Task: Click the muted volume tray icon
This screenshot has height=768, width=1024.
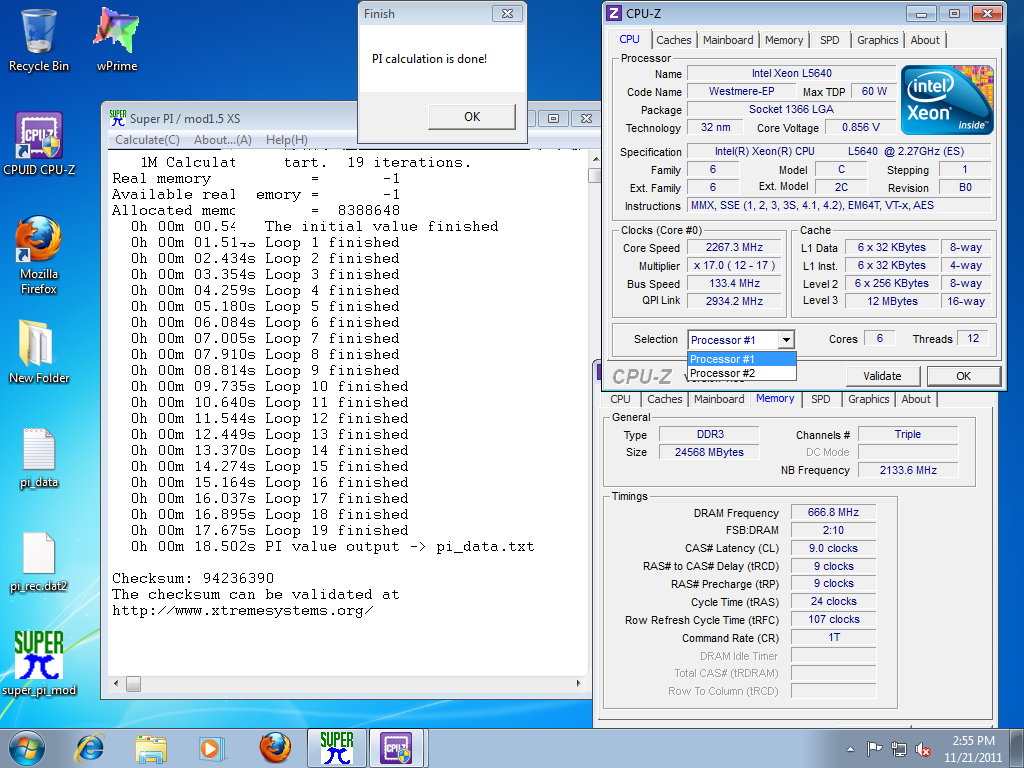Action: point(923,748)
